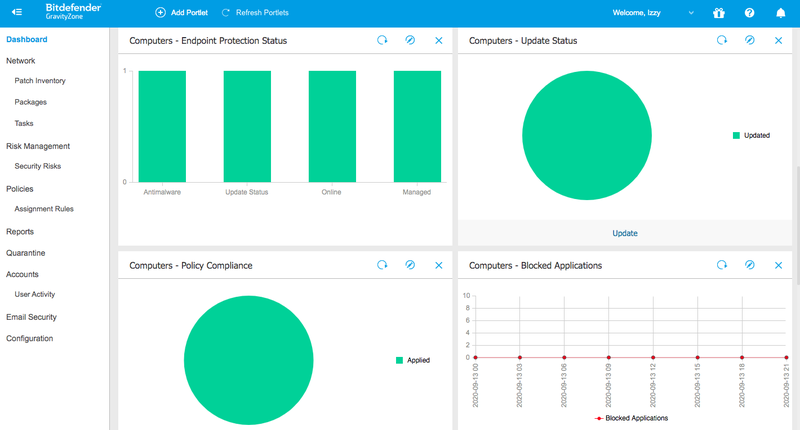Go to User Activity
Viewport: 800px width, 430px height.
click(x=35, y=294)
